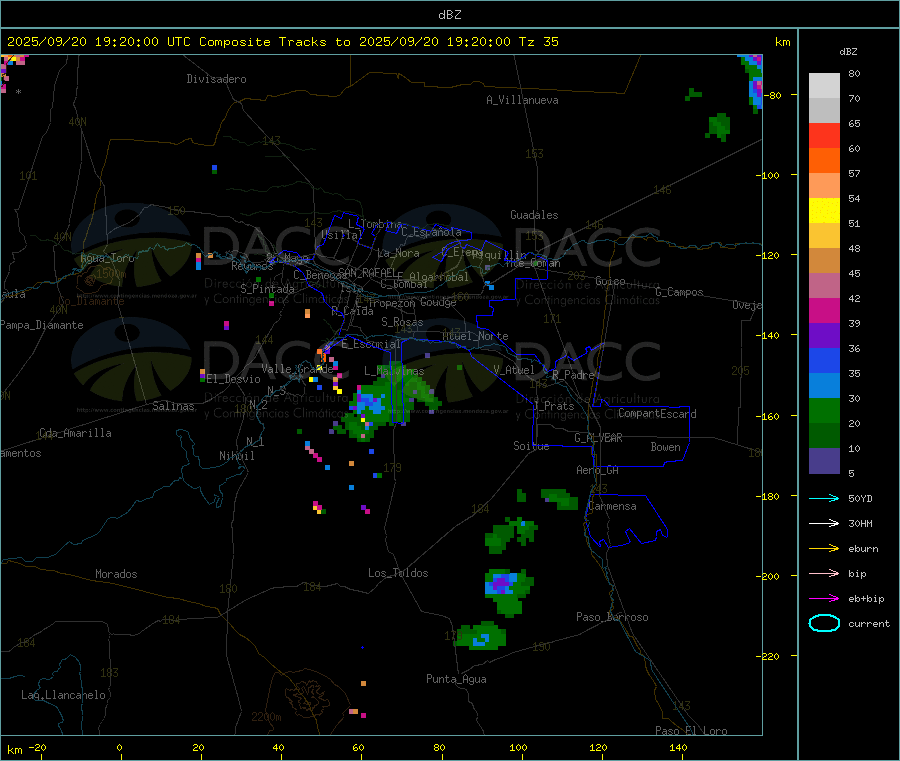The height and width of the screenshot is (761, 900).
Task: Click the 'Nihuil' map label
Action: [x=236, y=456]
